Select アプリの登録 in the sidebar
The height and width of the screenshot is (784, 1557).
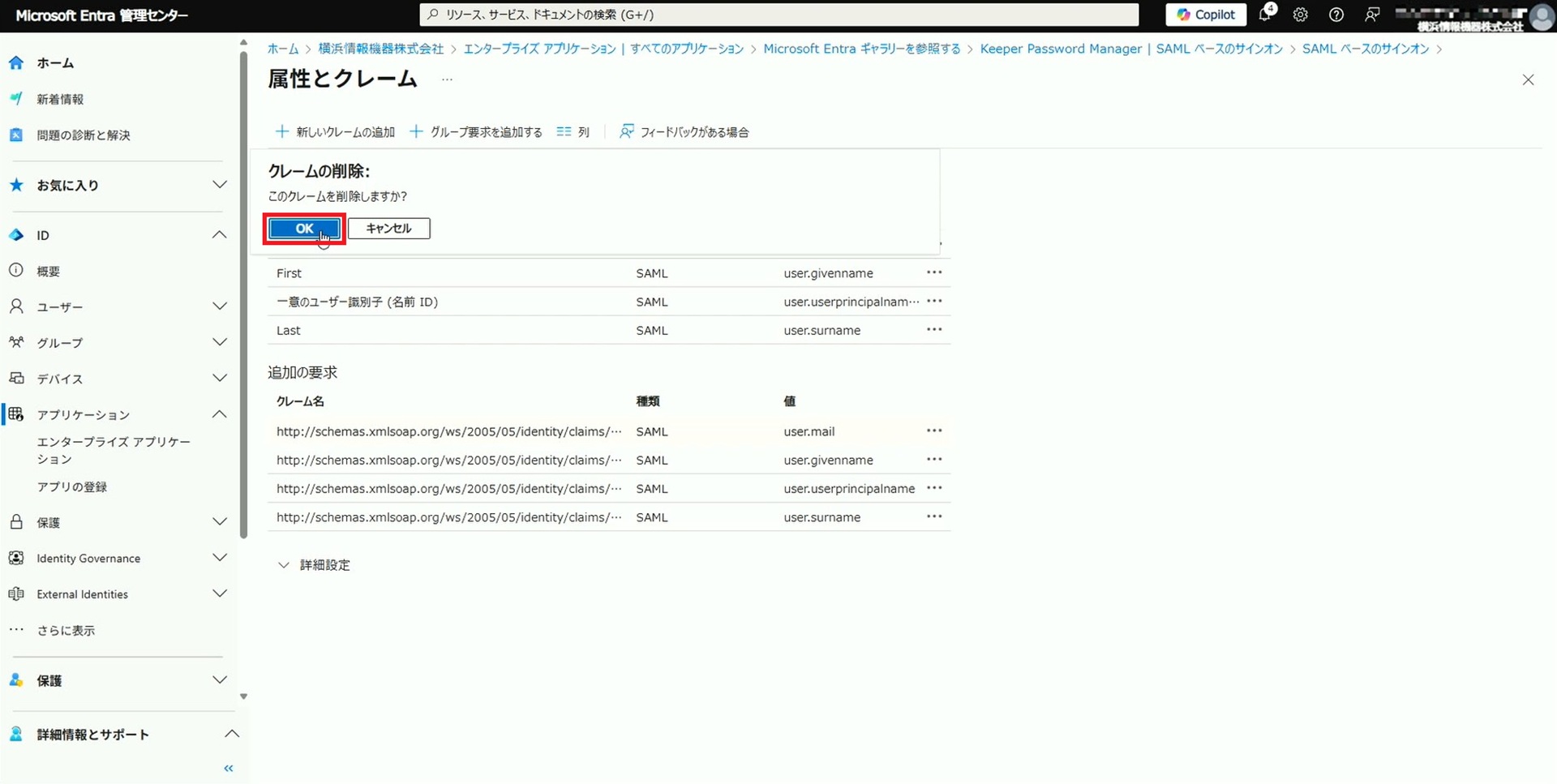tap(72, 487)
